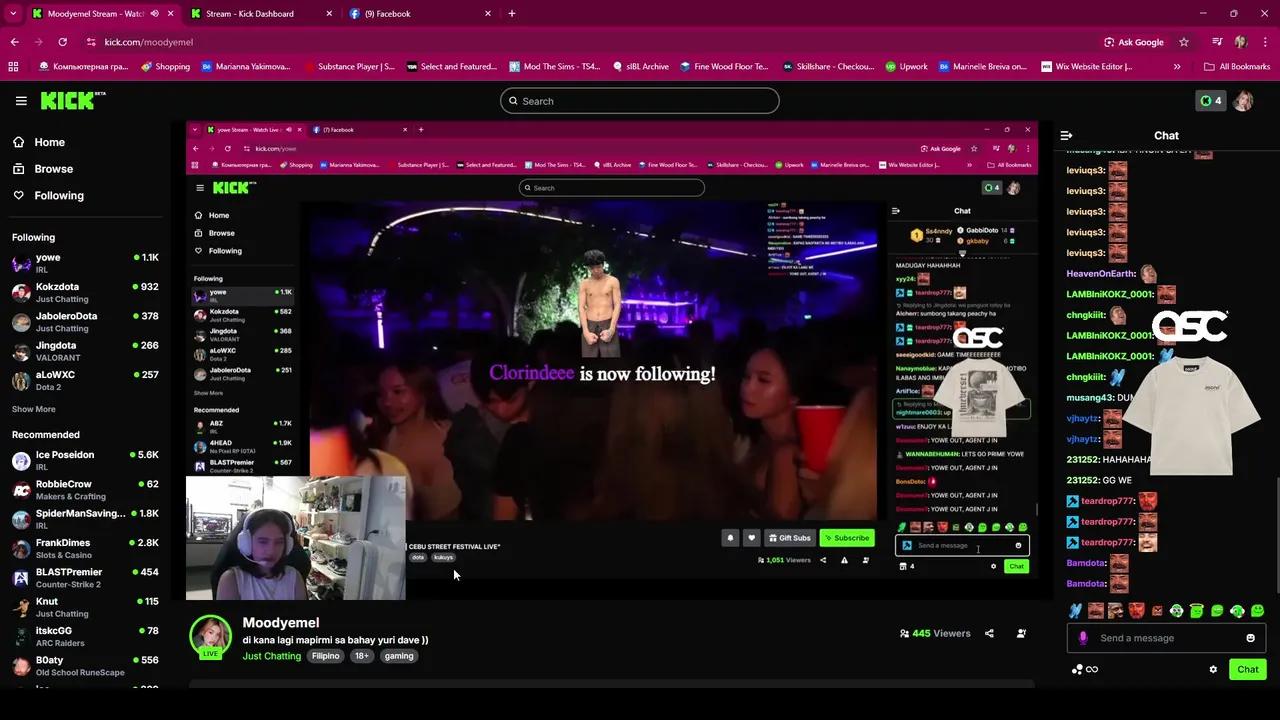The image size is (1280, 720).
Task: Click the microphone icon in the chat input
Action: tap(1083, 637)
